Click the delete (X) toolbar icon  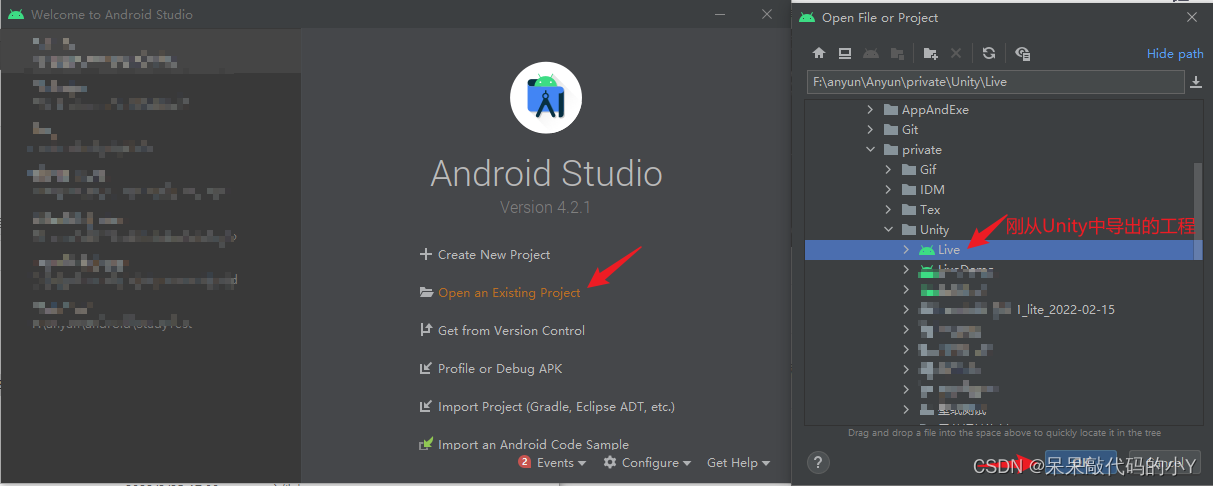(x=956, y=53)
